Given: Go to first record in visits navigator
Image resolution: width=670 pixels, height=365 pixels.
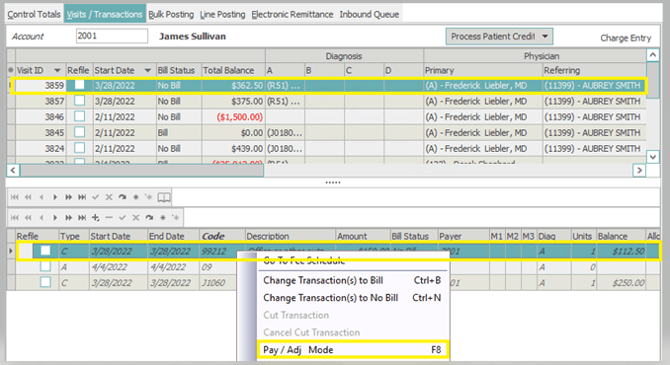Looking at the screenshot, I should point(15,197).
